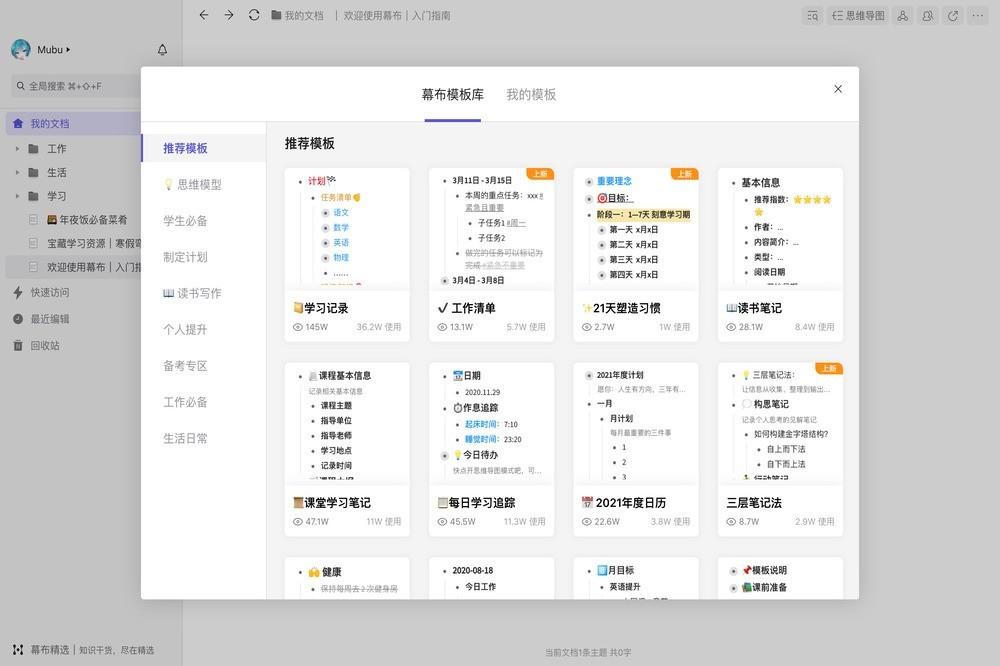Open 生活日常 template category
The height and width of the screenshot is (666, 1000).
click(x=203, y=438)
